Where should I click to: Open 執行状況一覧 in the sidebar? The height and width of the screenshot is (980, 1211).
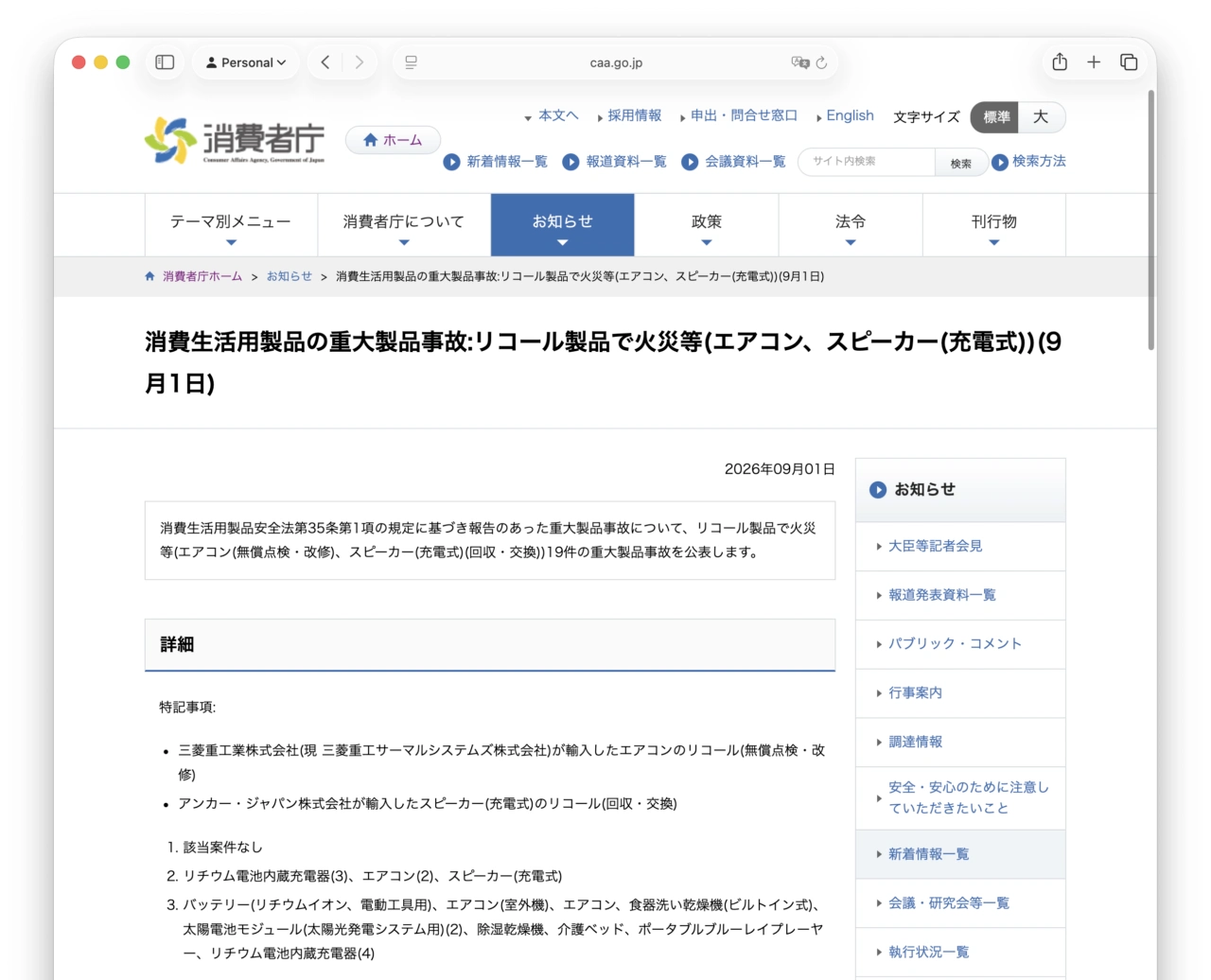tap(960, 953)
